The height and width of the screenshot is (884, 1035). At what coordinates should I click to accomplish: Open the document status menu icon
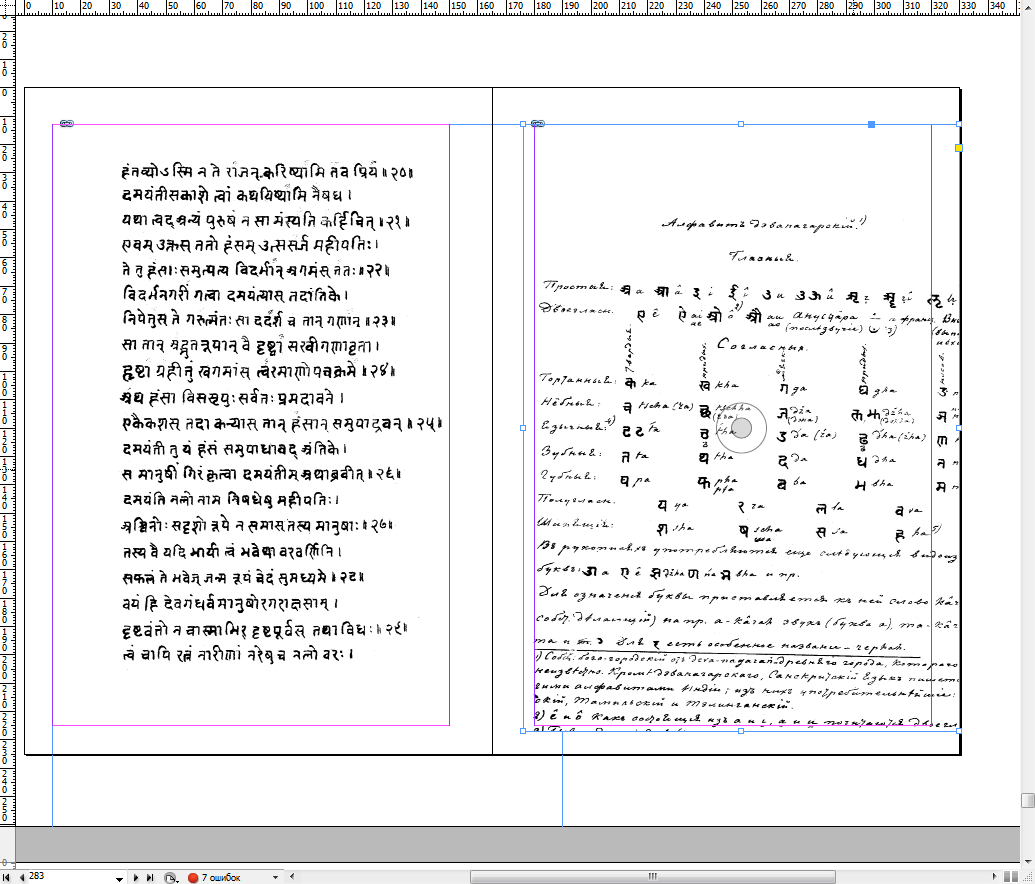pyautogui.click(x=171, y=877)
